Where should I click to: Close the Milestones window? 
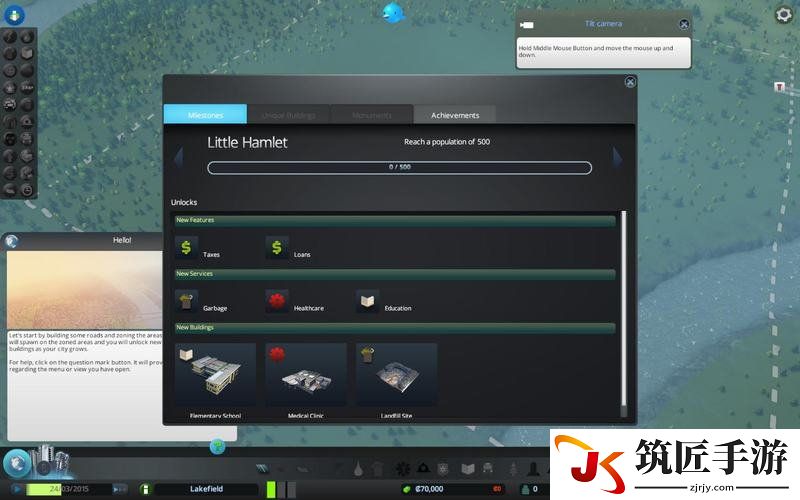pyautogui.click(x=630, y=82)
